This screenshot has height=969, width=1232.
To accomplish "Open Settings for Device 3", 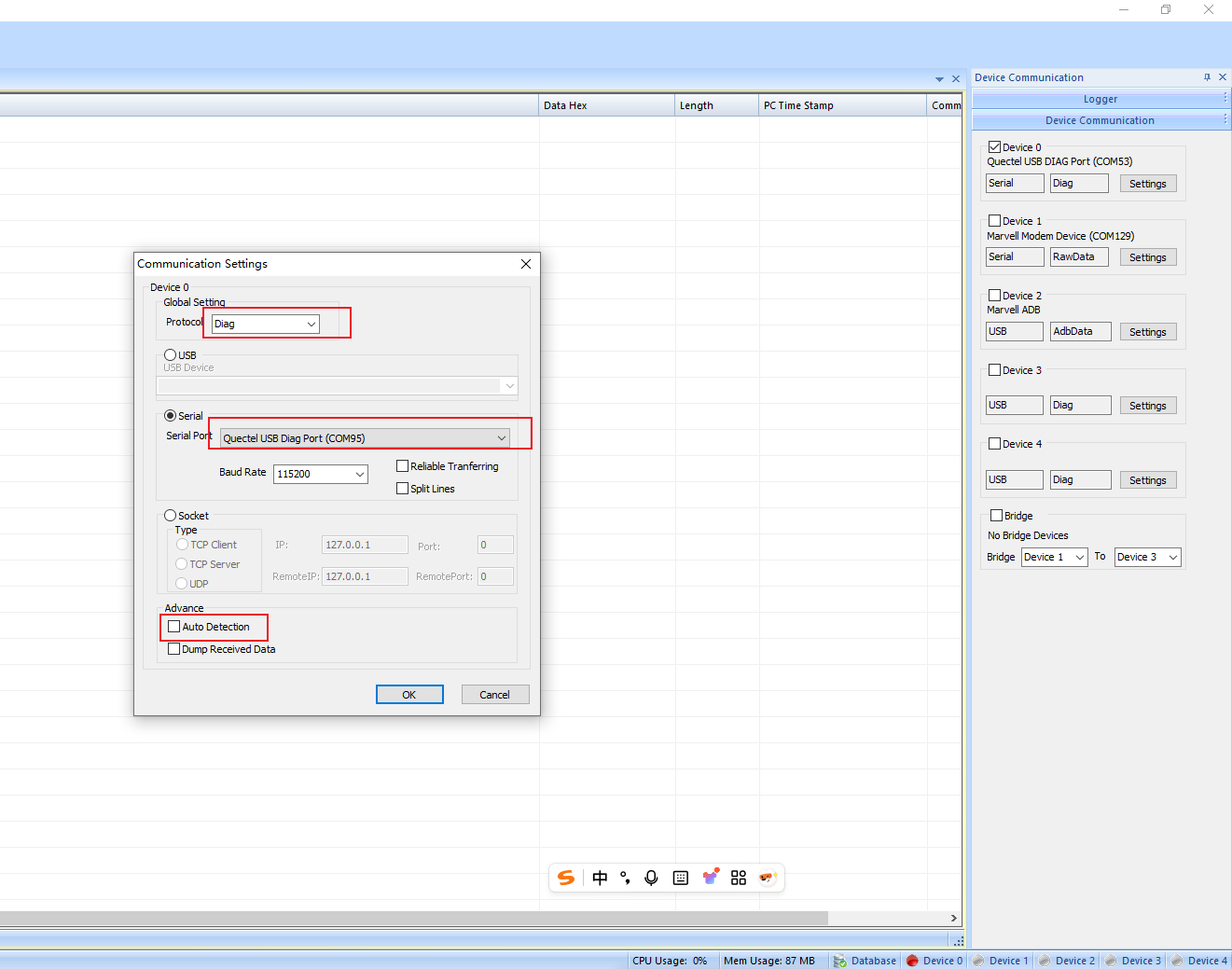I will (1148, 406).
